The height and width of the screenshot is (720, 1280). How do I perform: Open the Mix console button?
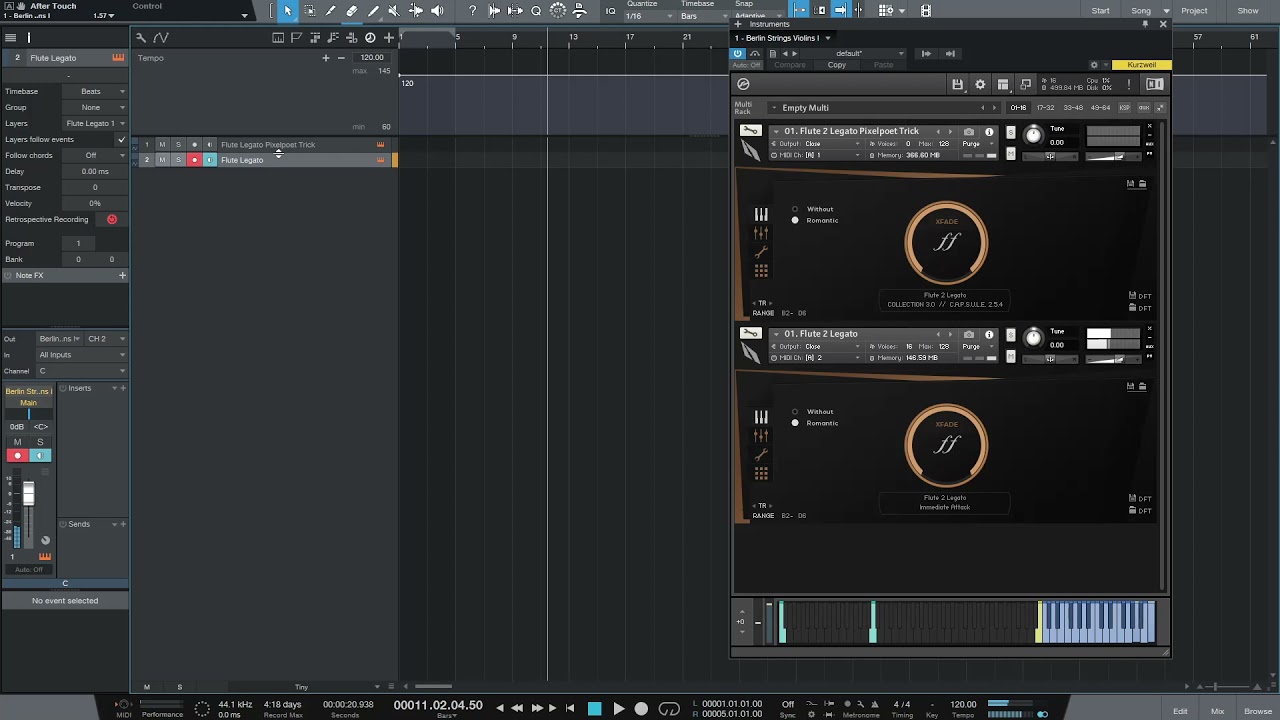tap(1217, 711)
